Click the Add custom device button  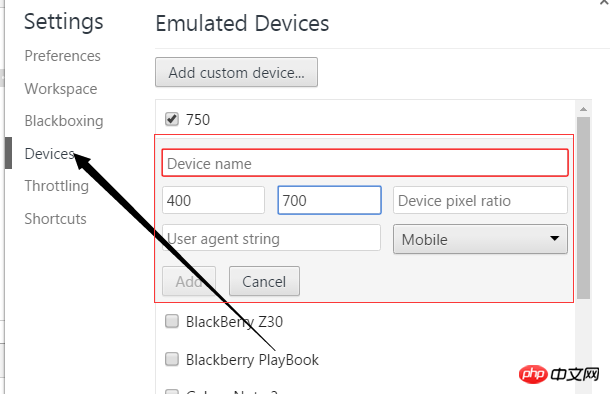click(x=236, y=72)
